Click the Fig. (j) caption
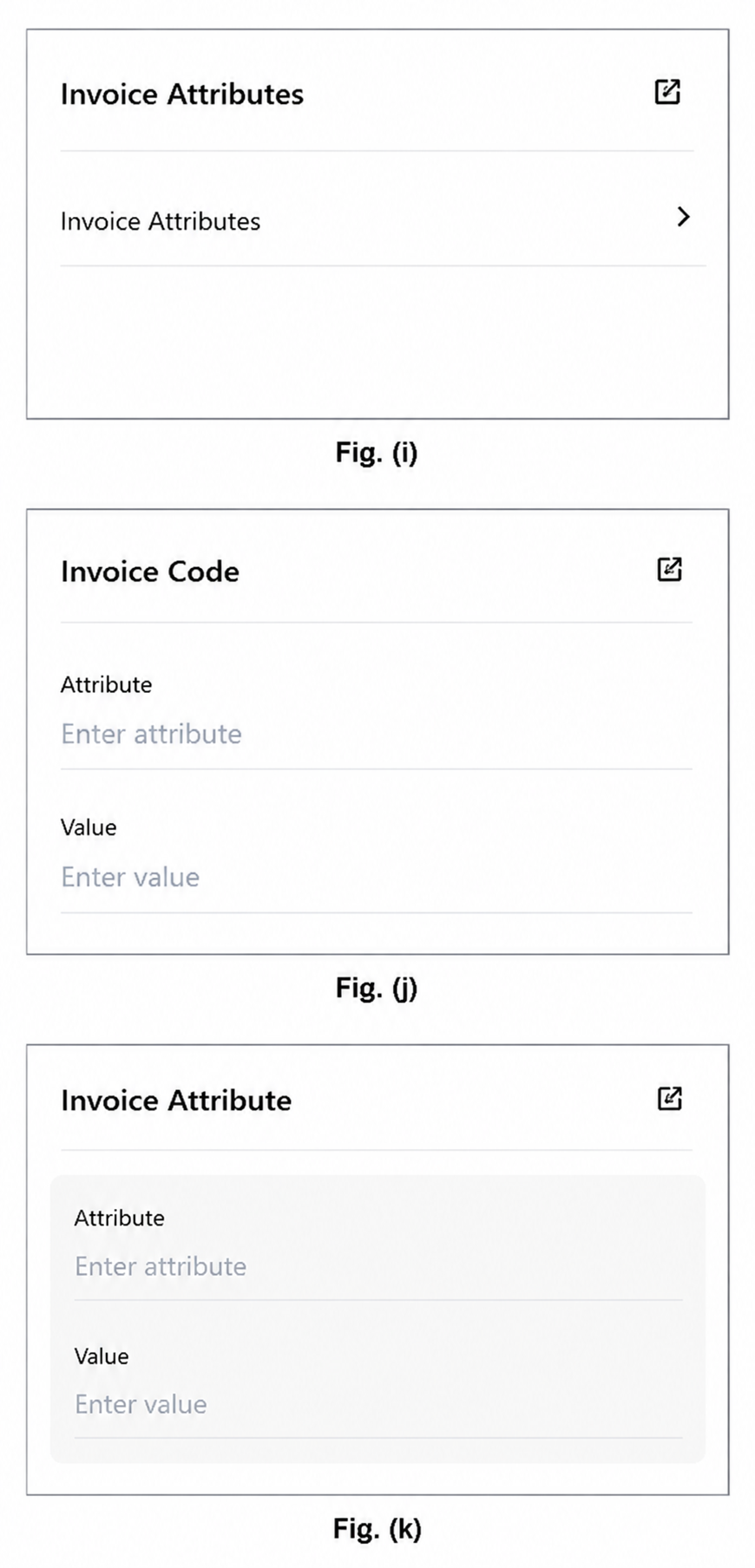The height and width of the screenshot is (1568, 755). [377, 989]
